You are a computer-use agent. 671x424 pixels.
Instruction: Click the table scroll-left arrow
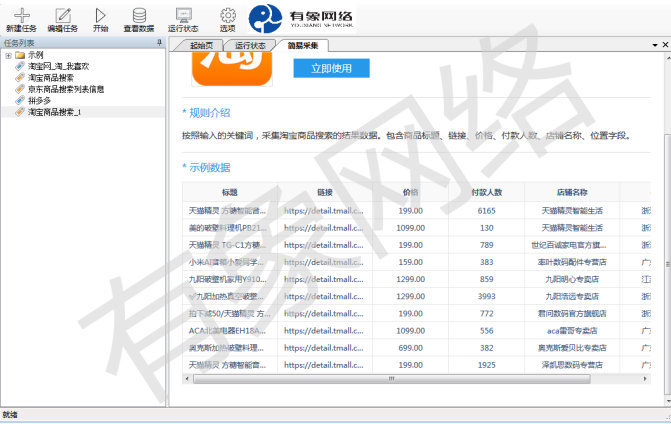tap(187, 379)
